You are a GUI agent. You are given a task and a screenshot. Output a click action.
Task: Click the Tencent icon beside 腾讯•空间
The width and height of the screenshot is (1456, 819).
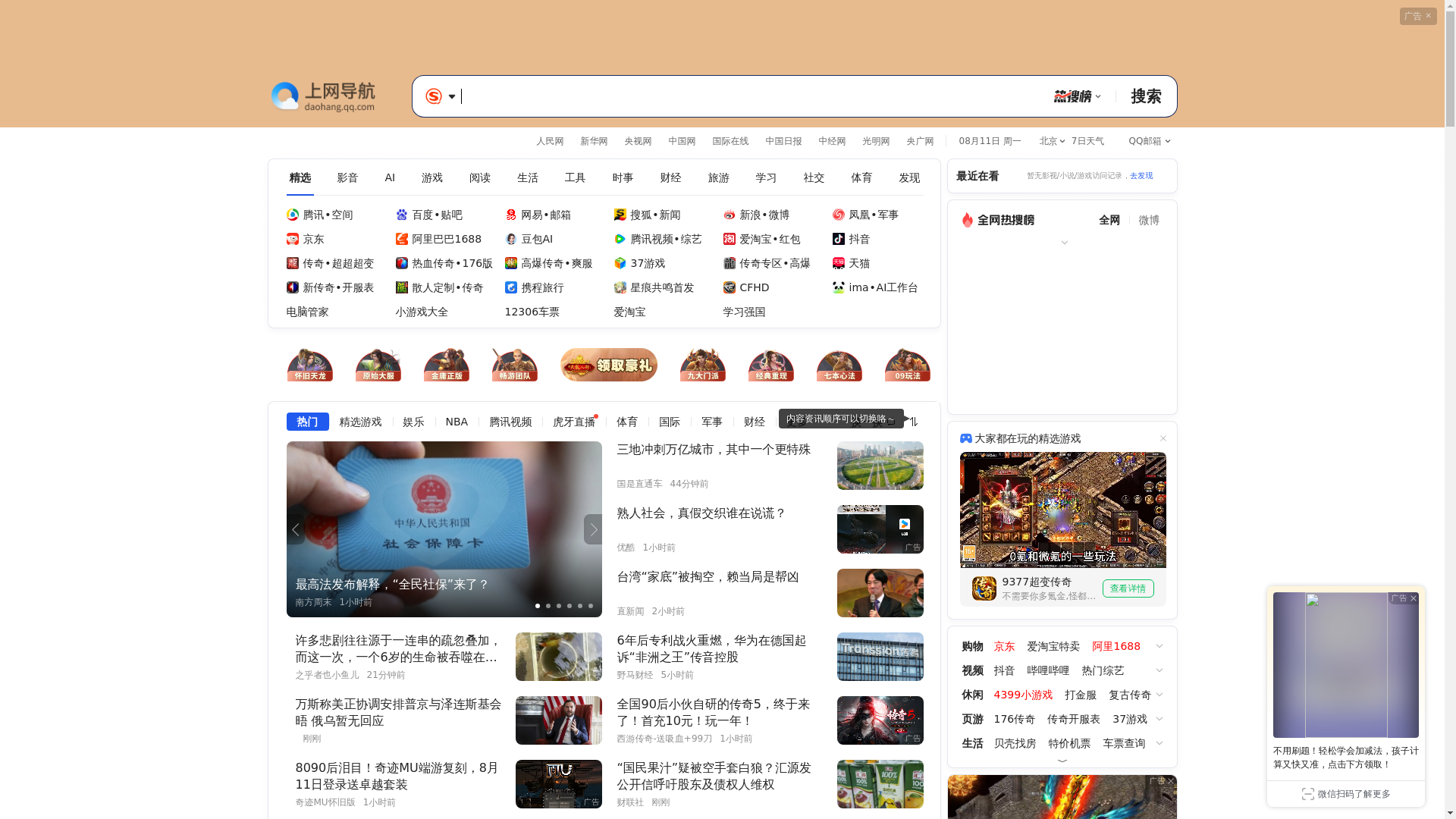click(293, 215)
